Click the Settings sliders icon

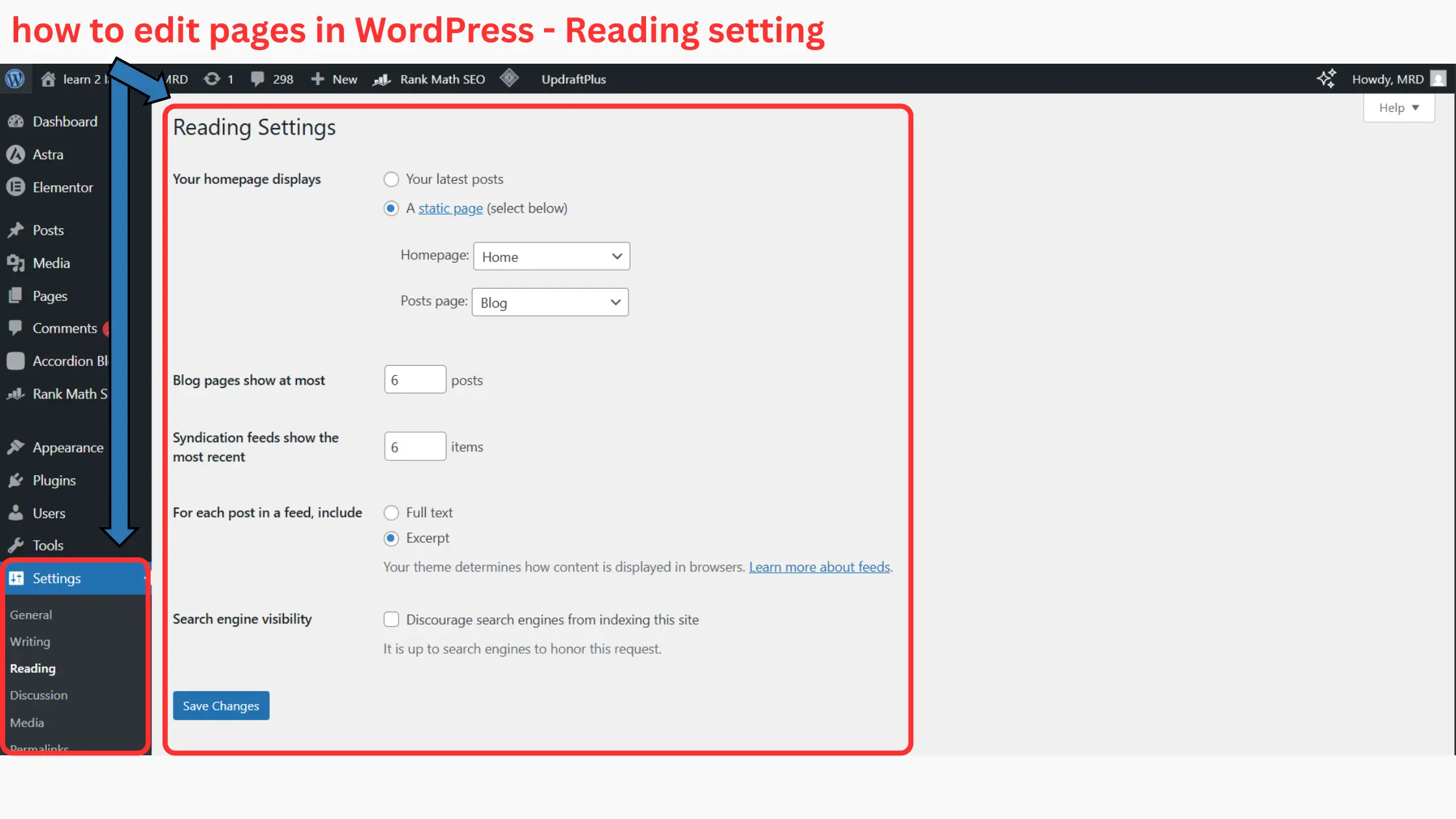[16, 578]
